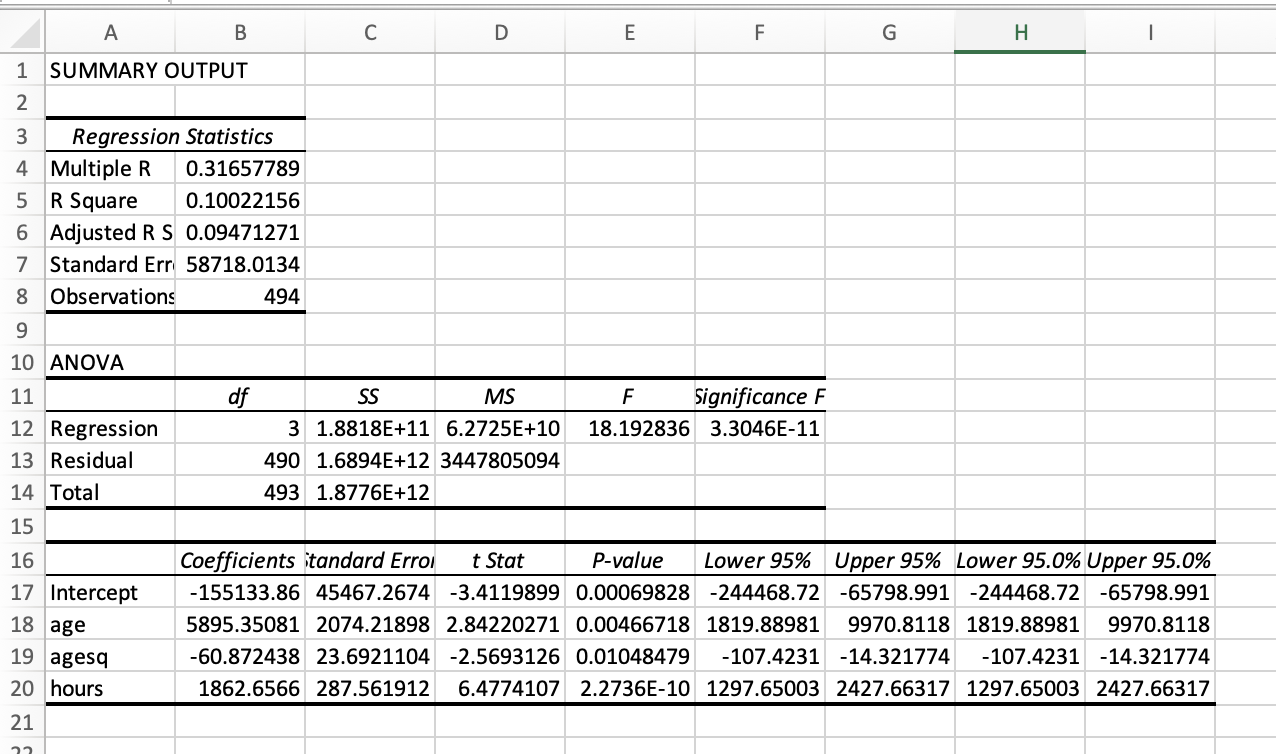This screenshot has height=754, width=1276.
Task: Select the hours row label
Action: pos(110,688)
